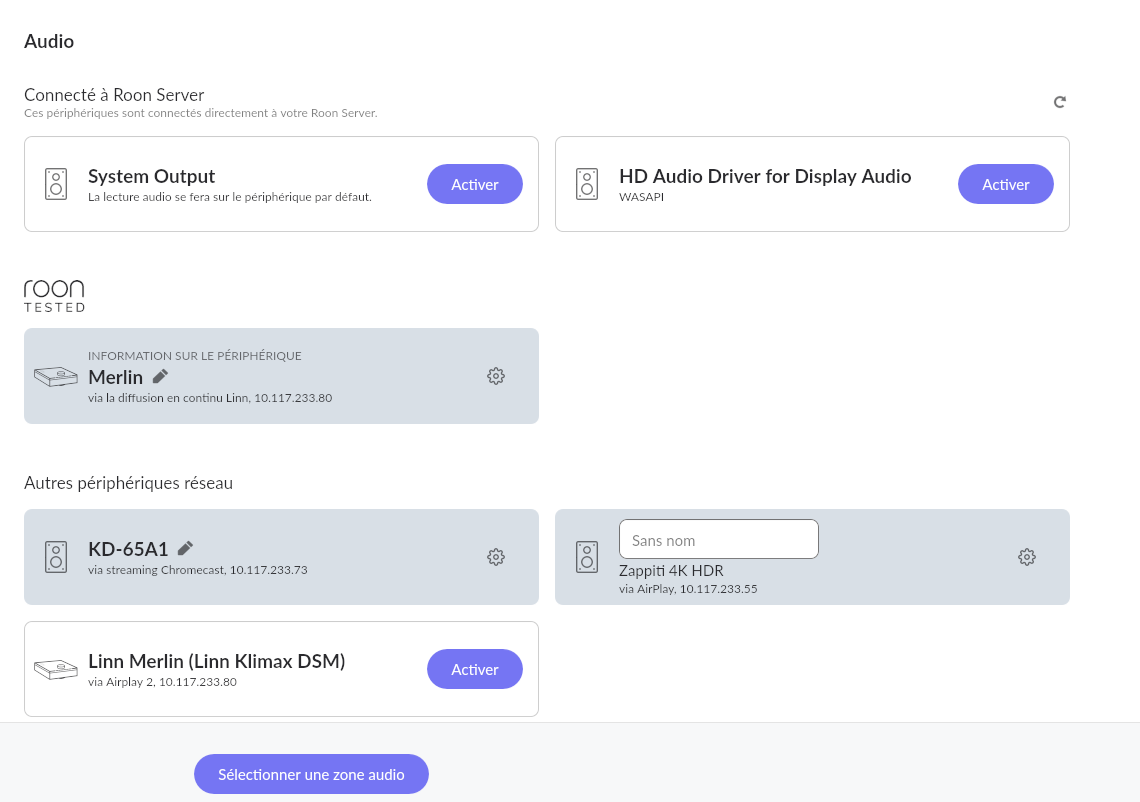Click the System Output title
Image resolution: width=1140 pixels, height=802 pixels.
[151, 177]
